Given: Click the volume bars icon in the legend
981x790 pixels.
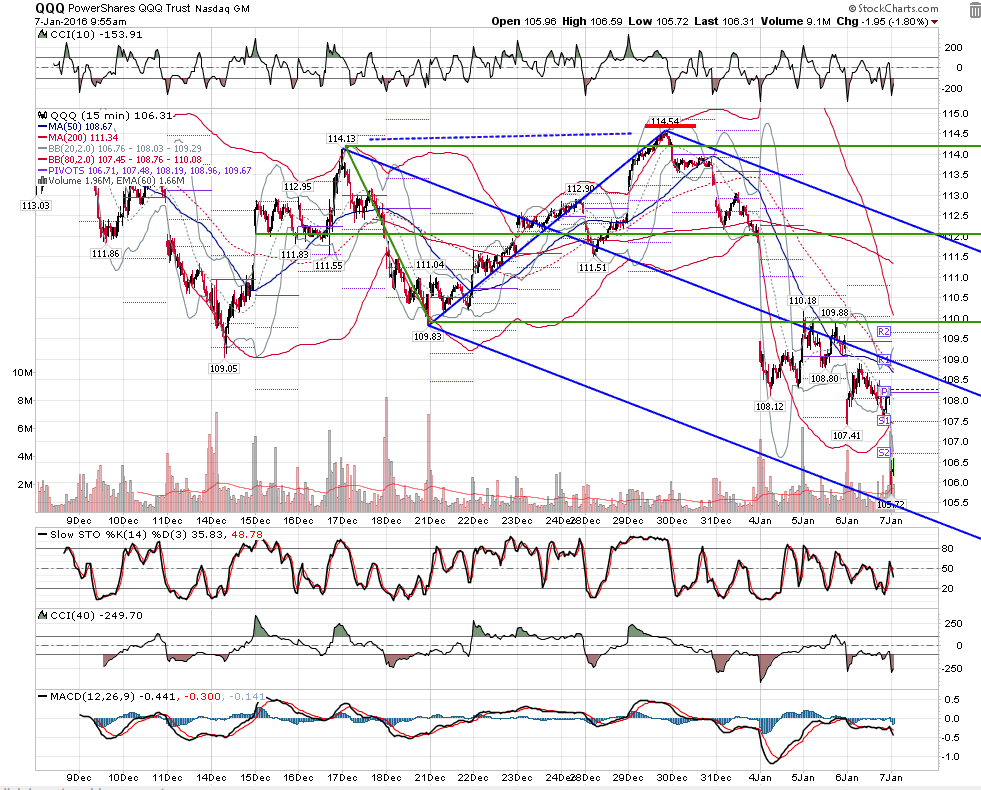Looking at the screenshot, I should (x=42, y=181).
